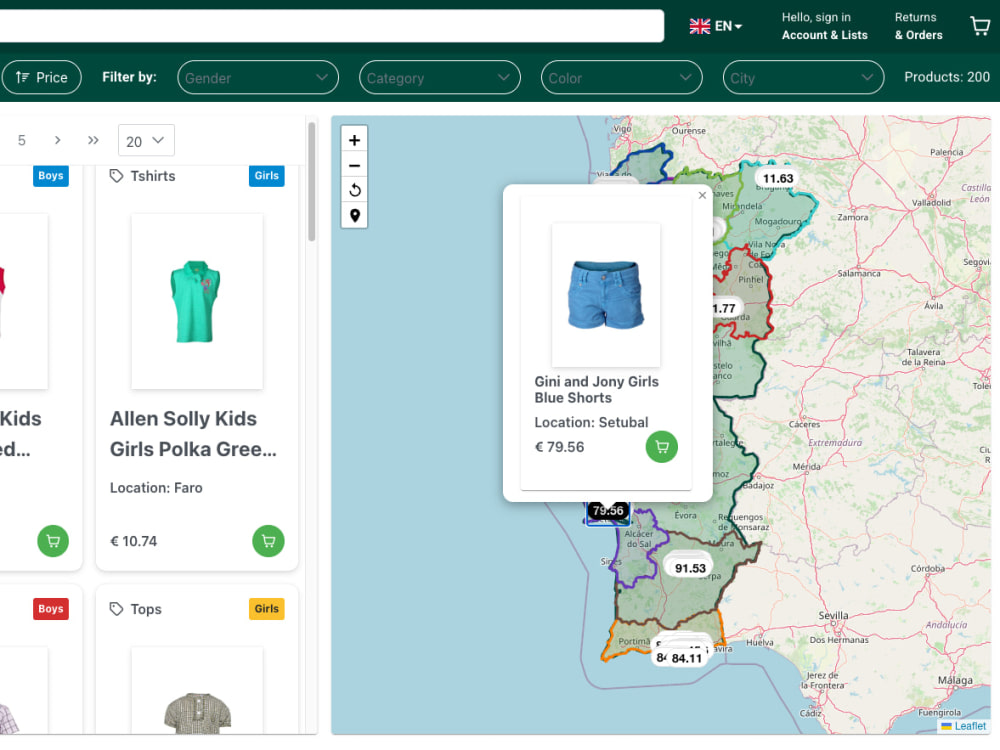Open the City filter dropdown
The image size is (1000, 750).
(803, 77)
